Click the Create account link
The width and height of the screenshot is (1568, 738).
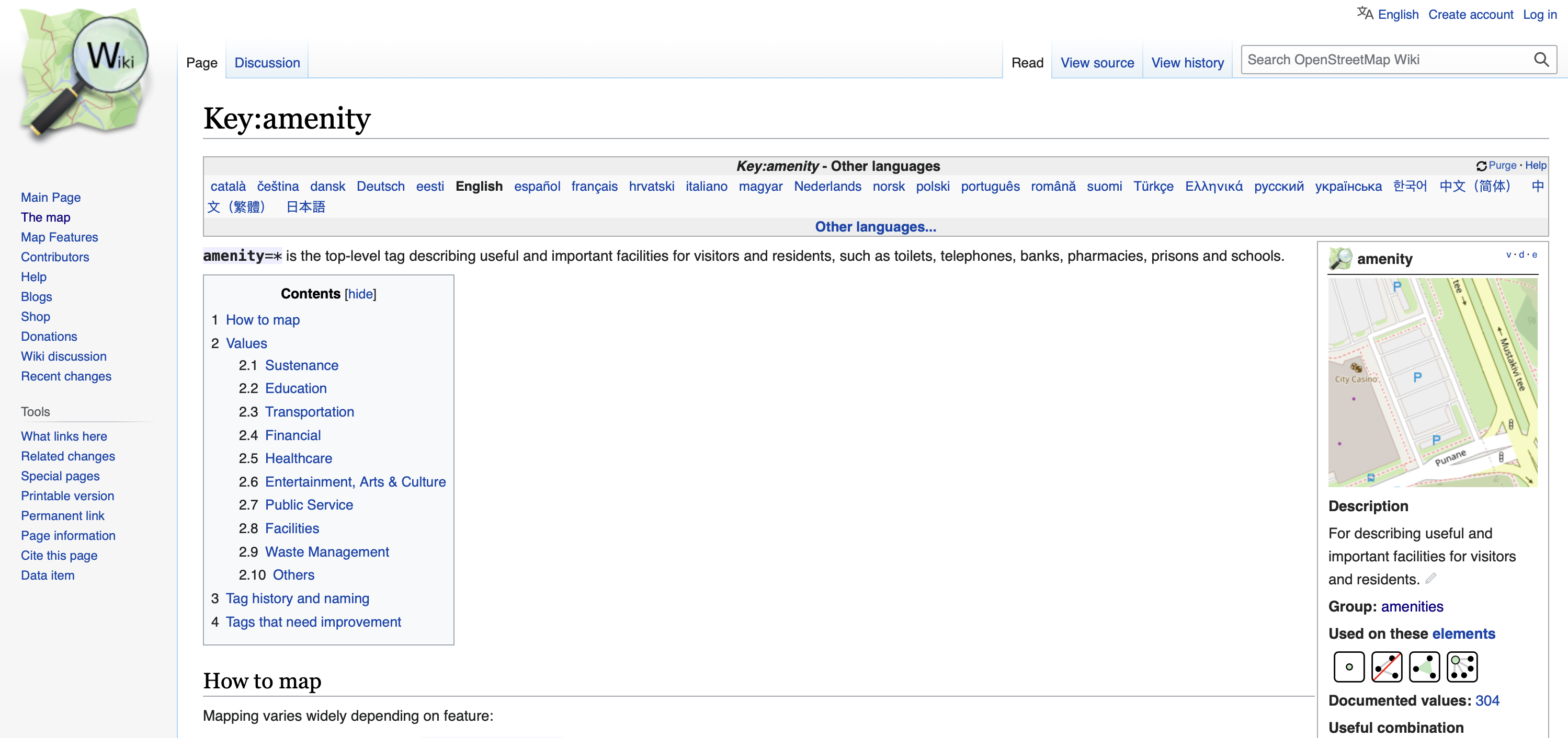[x=1470, y=15]
